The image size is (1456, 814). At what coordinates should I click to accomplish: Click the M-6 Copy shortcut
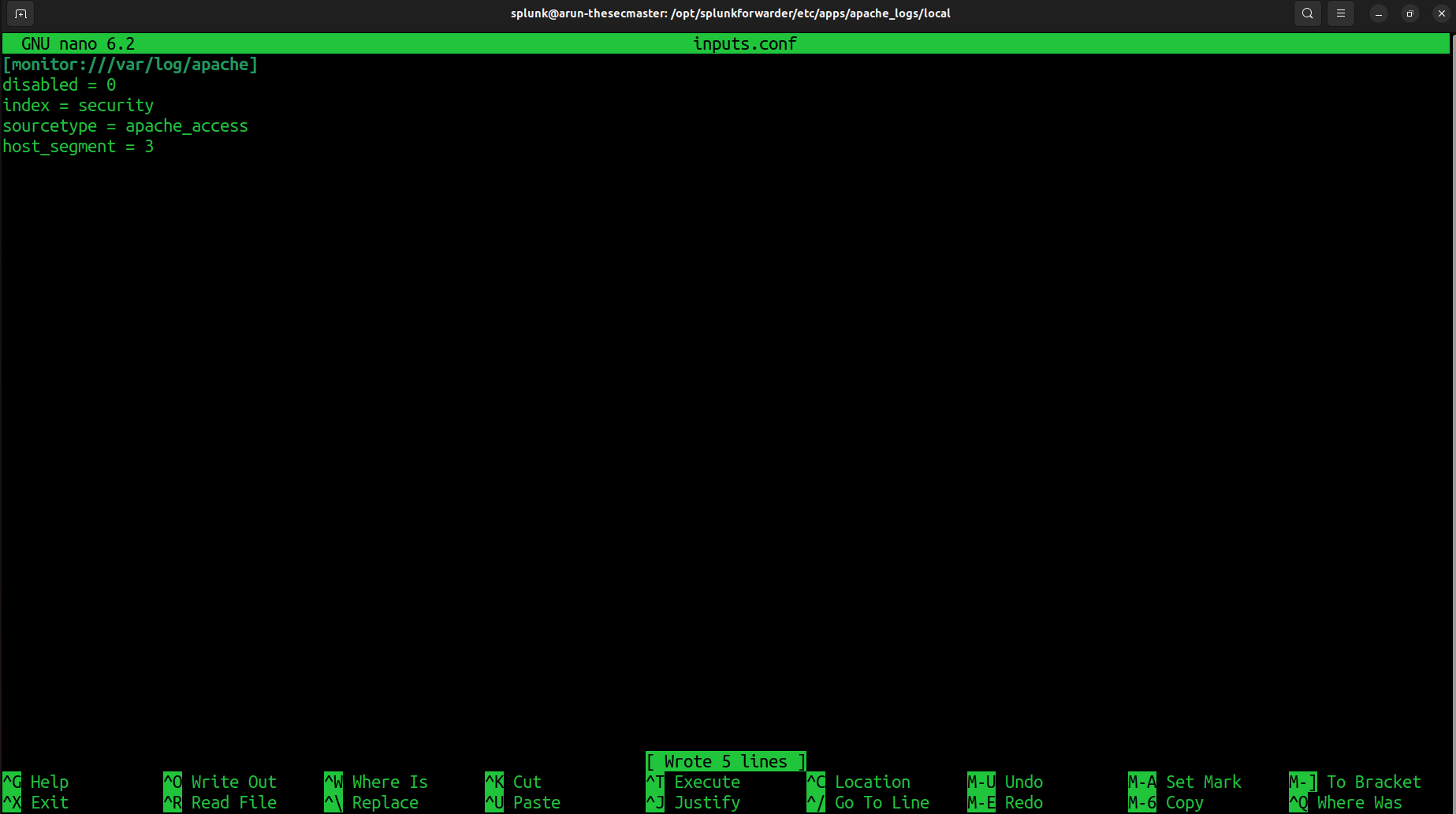pyautogui.click(x=1166, y=802)
